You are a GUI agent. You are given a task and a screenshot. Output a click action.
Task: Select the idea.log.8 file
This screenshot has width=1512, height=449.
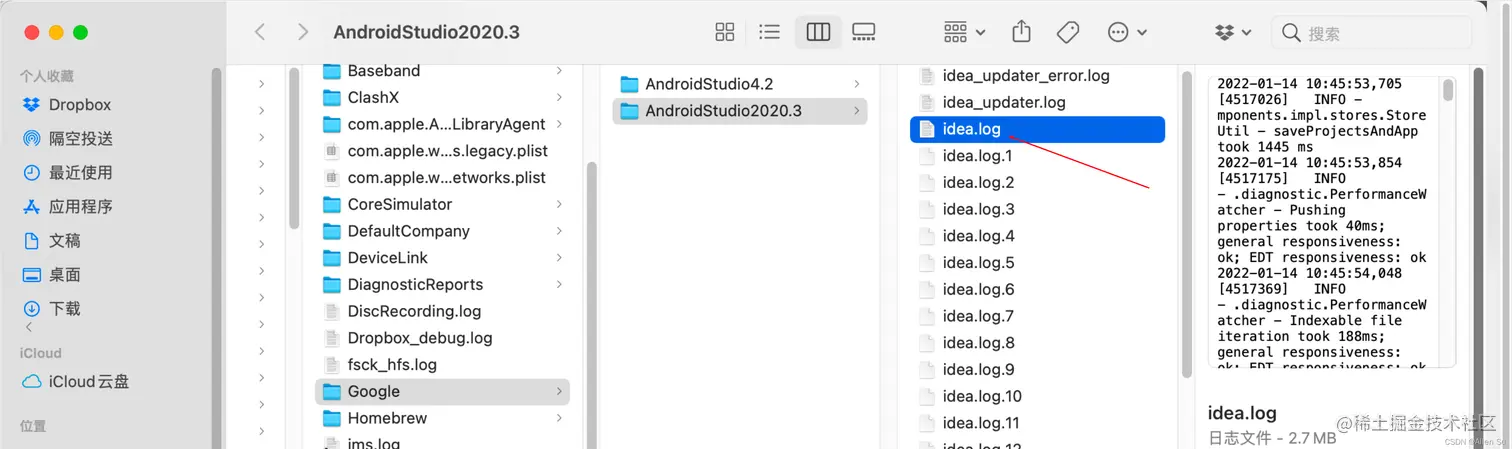tap(1037, 343)
